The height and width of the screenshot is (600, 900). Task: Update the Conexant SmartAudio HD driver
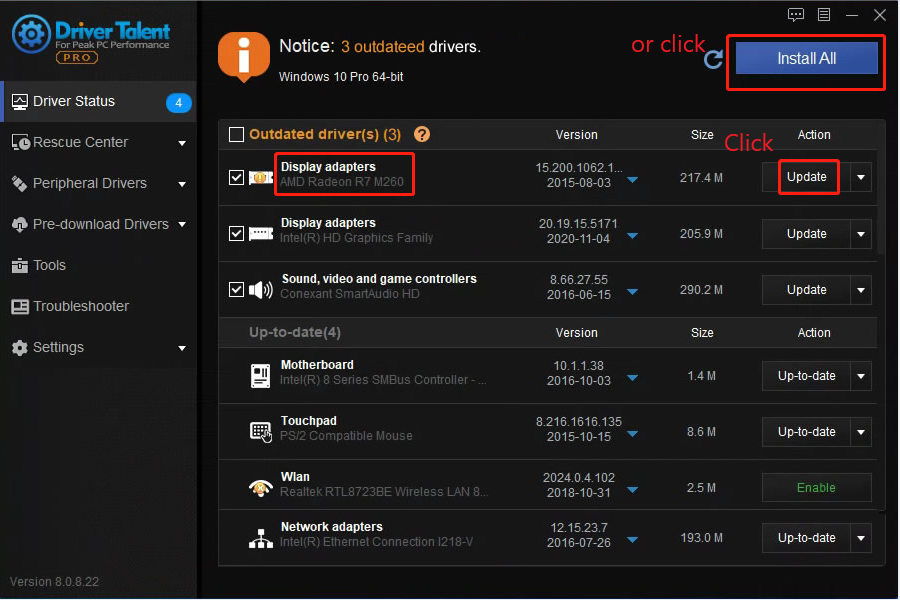tap(806, 290)
